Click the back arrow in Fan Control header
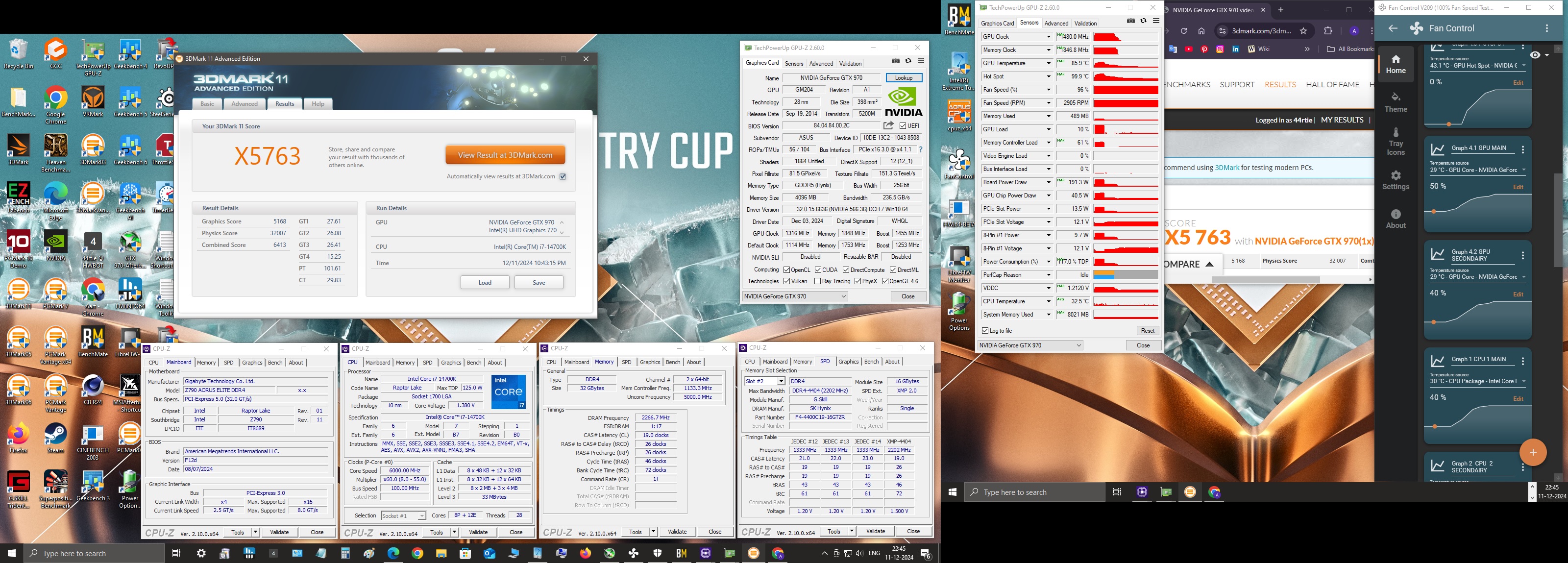The width and height of the screenshot is (1568, 563). pos(1393,28)
